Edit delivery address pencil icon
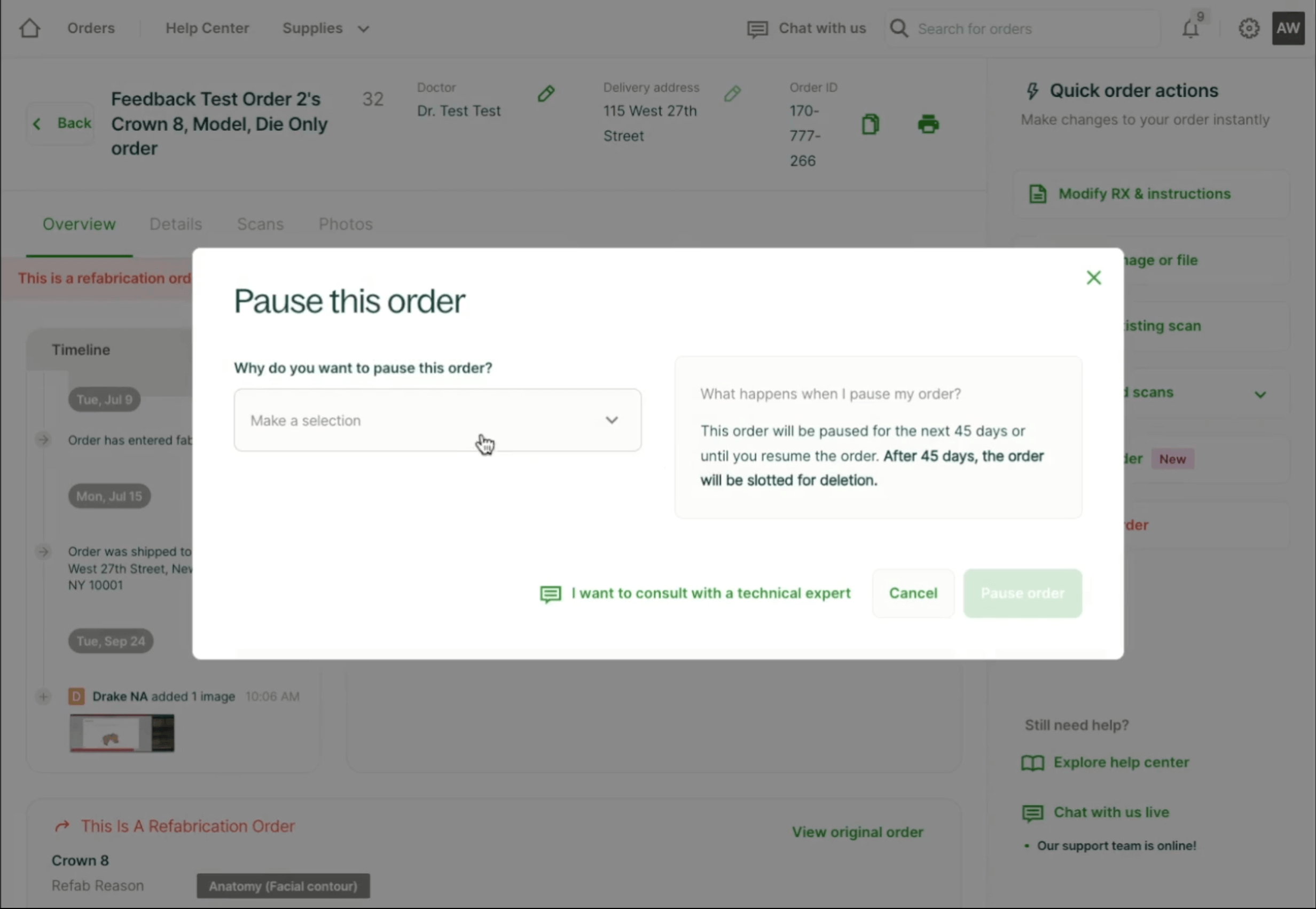This screenshot has width=1316, height=909. point(732,93)
